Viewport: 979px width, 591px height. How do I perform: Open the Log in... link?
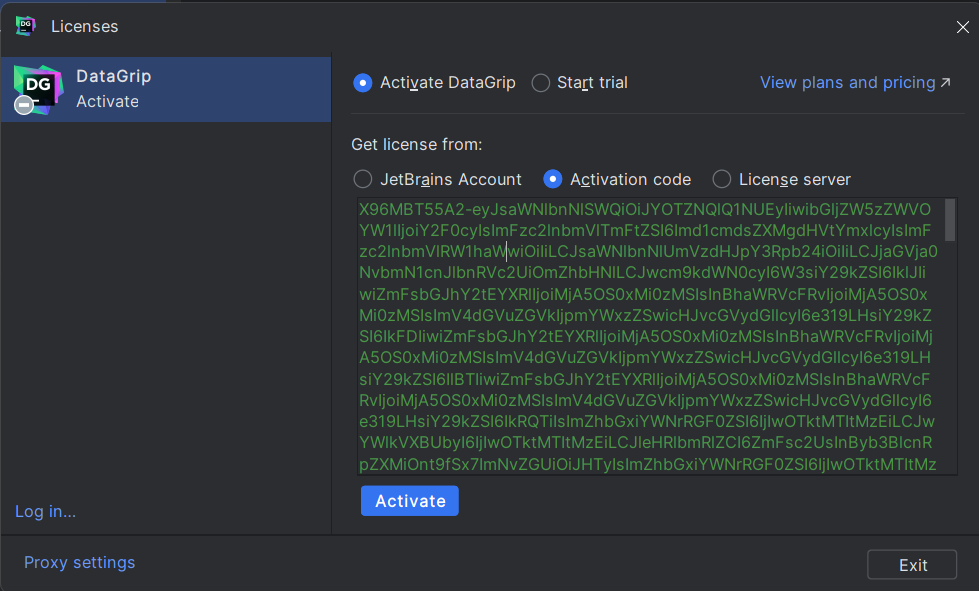click(x=46, y=512)
